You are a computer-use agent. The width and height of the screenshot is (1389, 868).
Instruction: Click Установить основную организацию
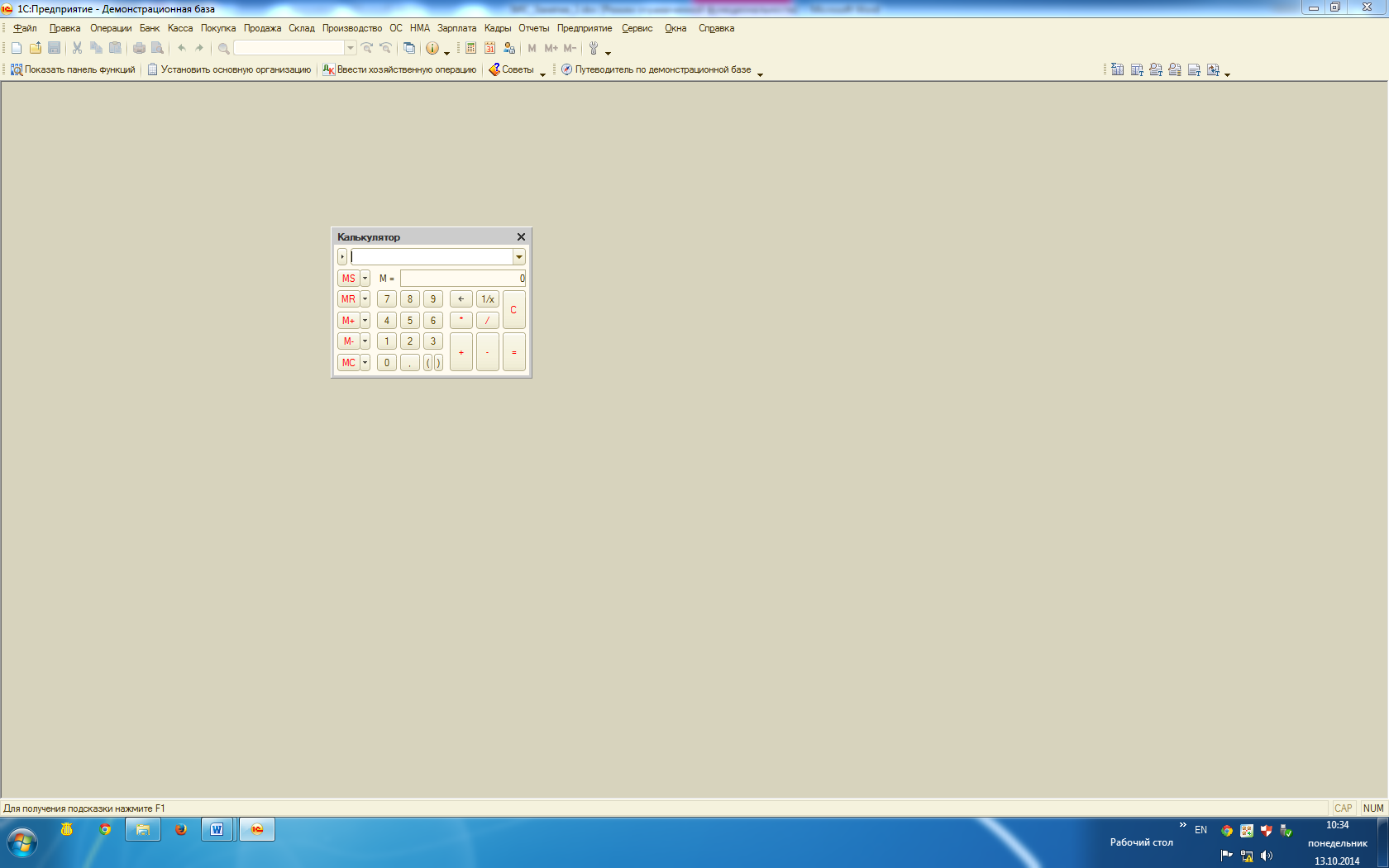coord(229,69)
